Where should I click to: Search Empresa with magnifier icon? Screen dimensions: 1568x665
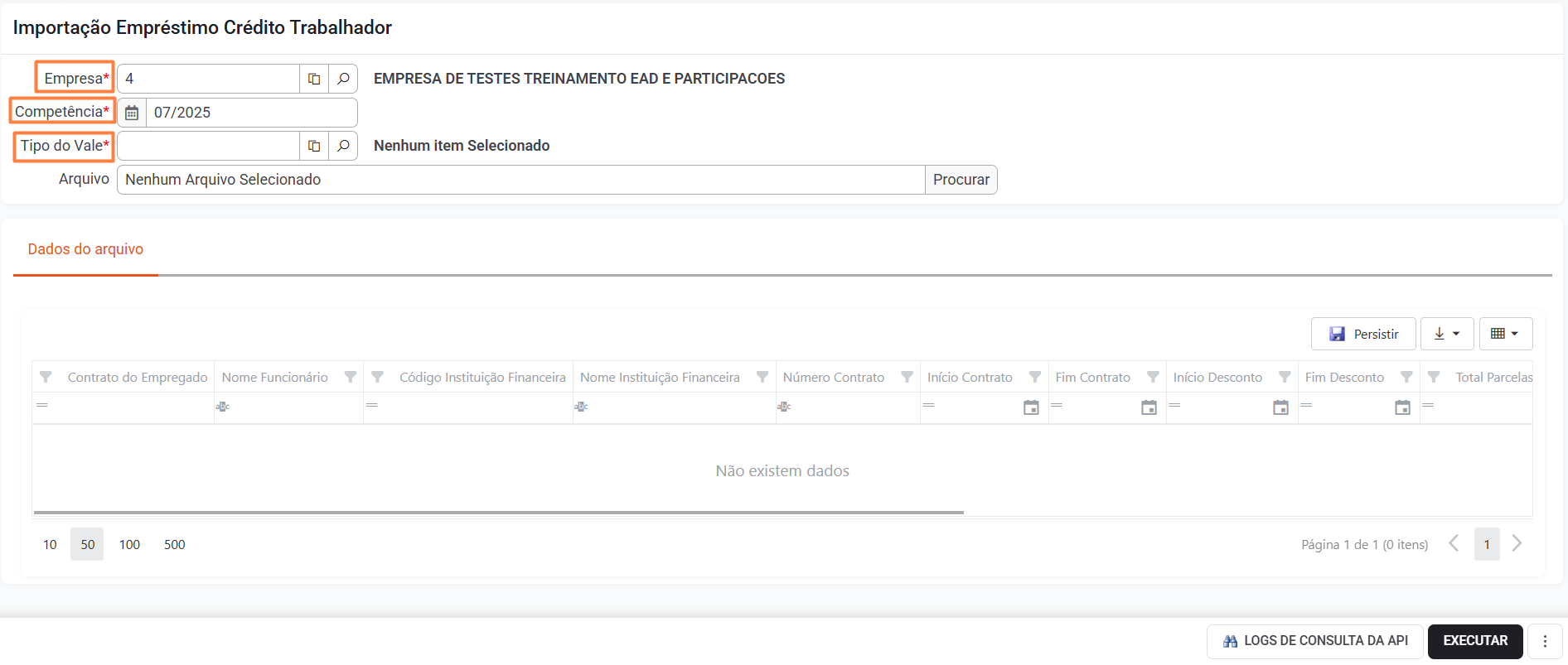click(343, 79)
